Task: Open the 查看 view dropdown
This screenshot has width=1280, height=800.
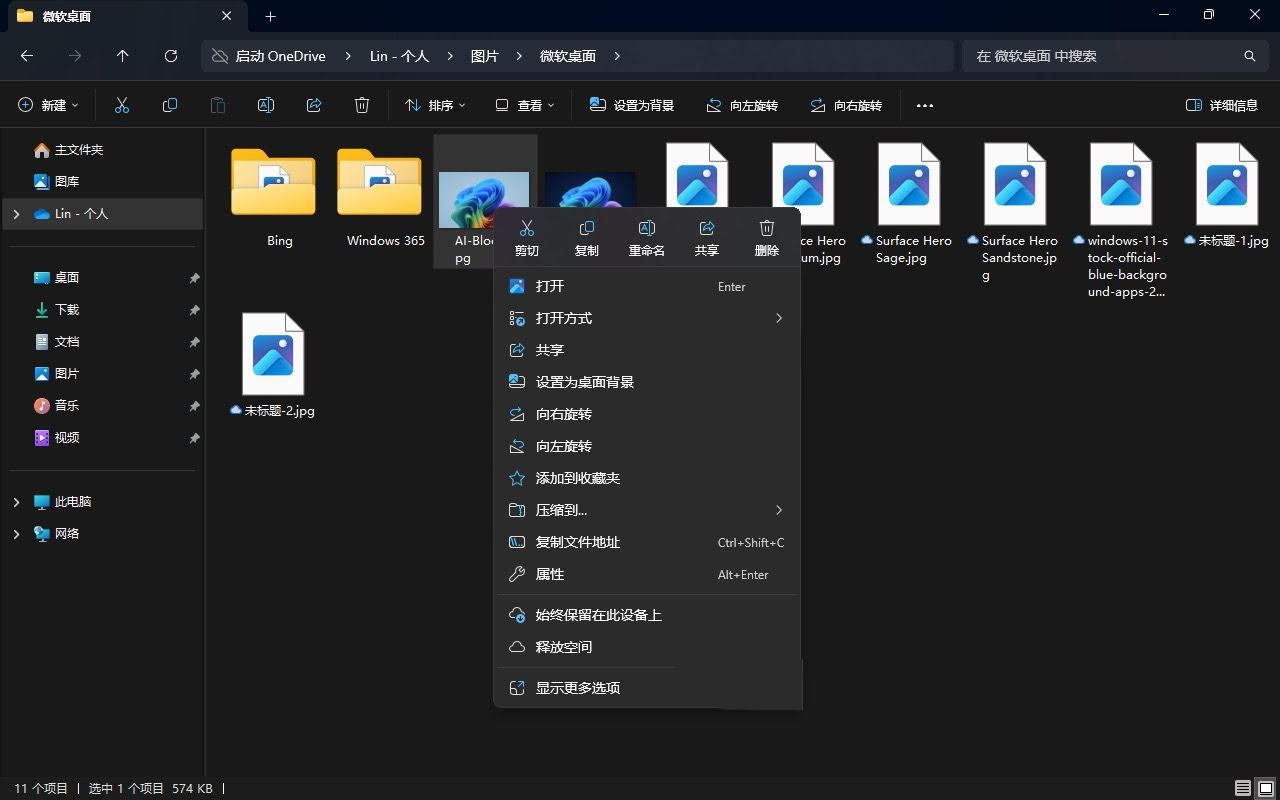Action: click(x=523, y=105)
